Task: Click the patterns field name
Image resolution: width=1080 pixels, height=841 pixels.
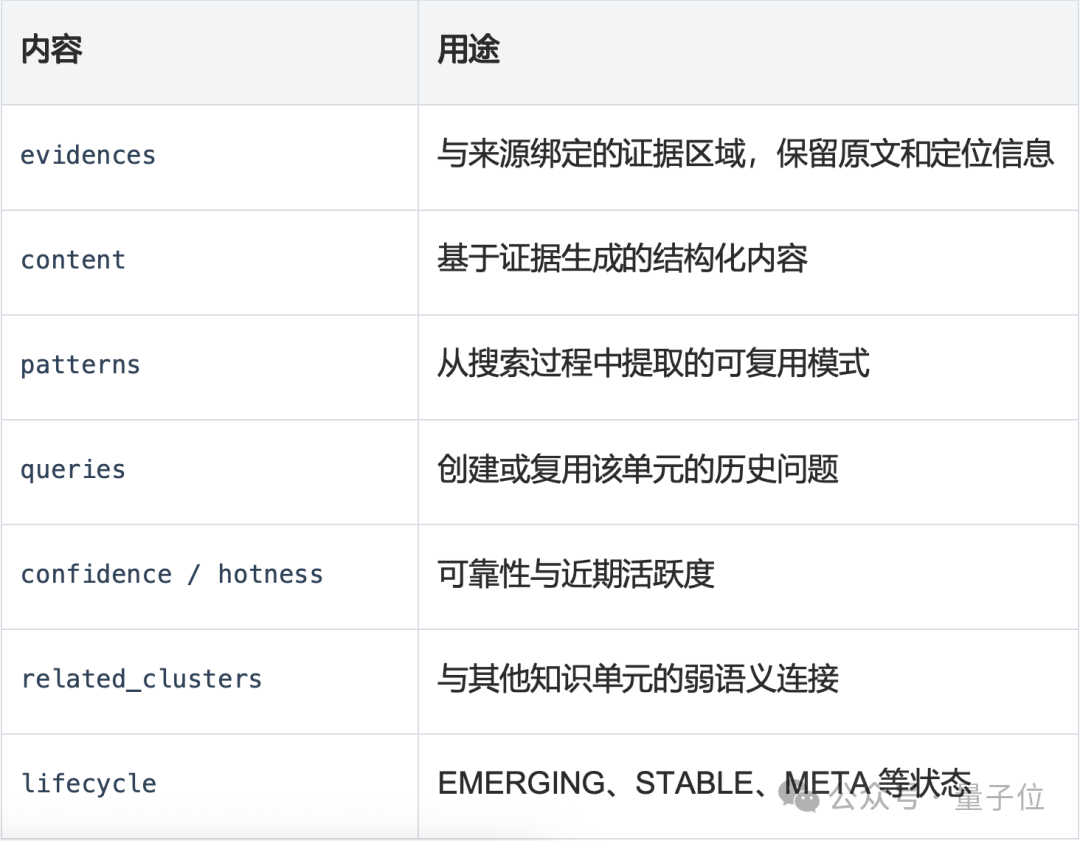Action: tap(81, 365)
